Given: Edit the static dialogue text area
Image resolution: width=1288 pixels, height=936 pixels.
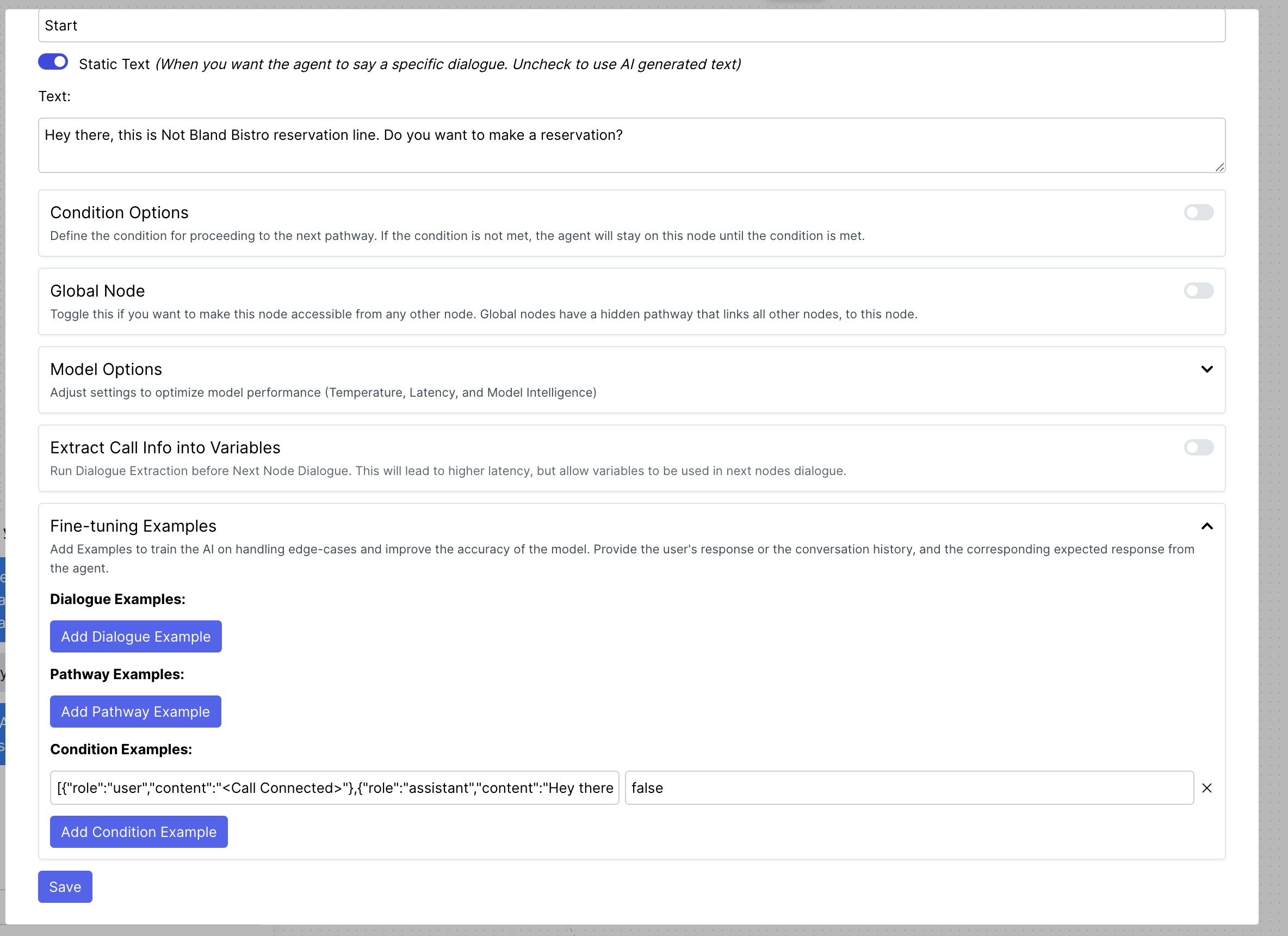Looking at the screenshot, I should coord(631,145).
